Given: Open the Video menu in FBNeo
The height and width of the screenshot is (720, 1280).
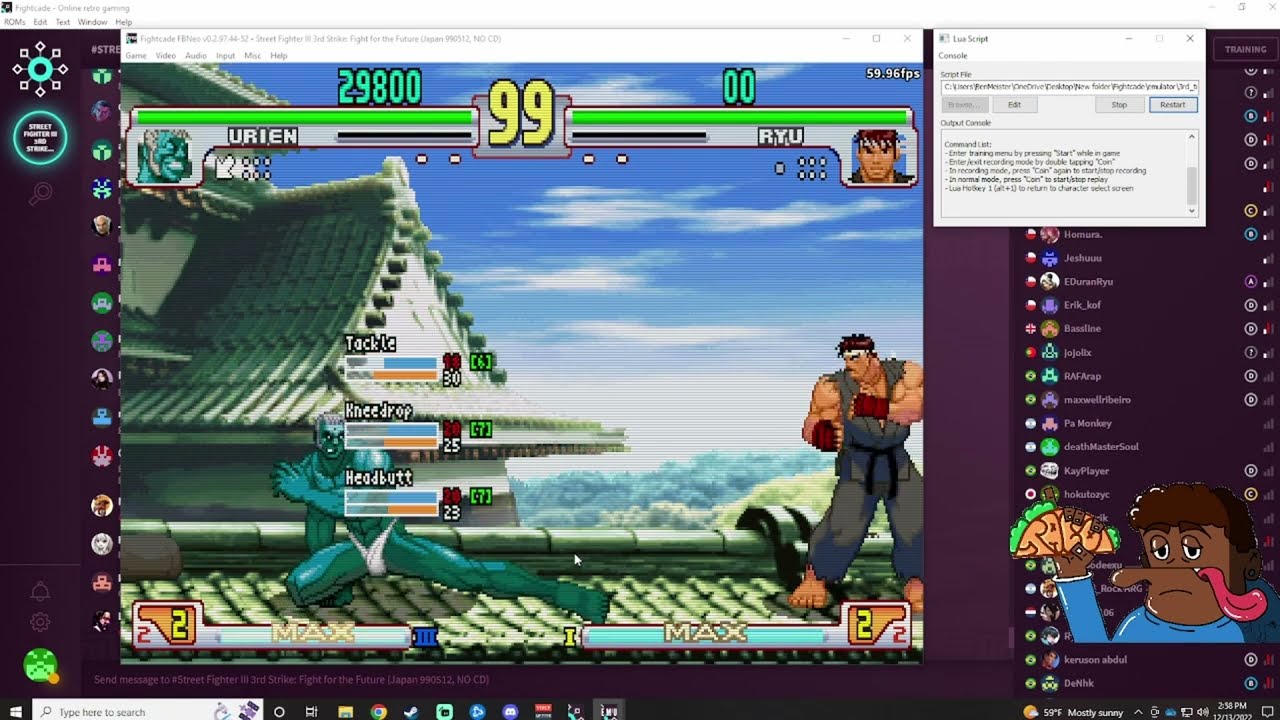Looking at the screenshot, I should coord(165,55).
